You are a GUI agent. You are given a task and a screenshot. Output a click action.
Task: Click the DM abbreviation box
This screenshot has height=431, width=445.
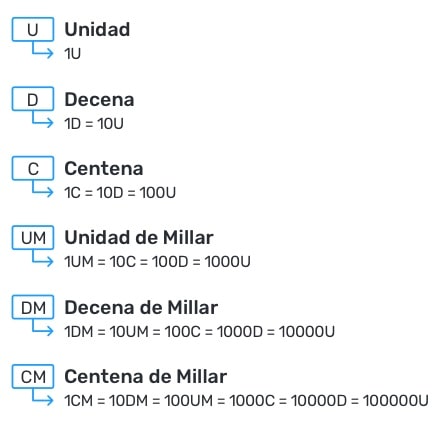(x=33, y=307)
